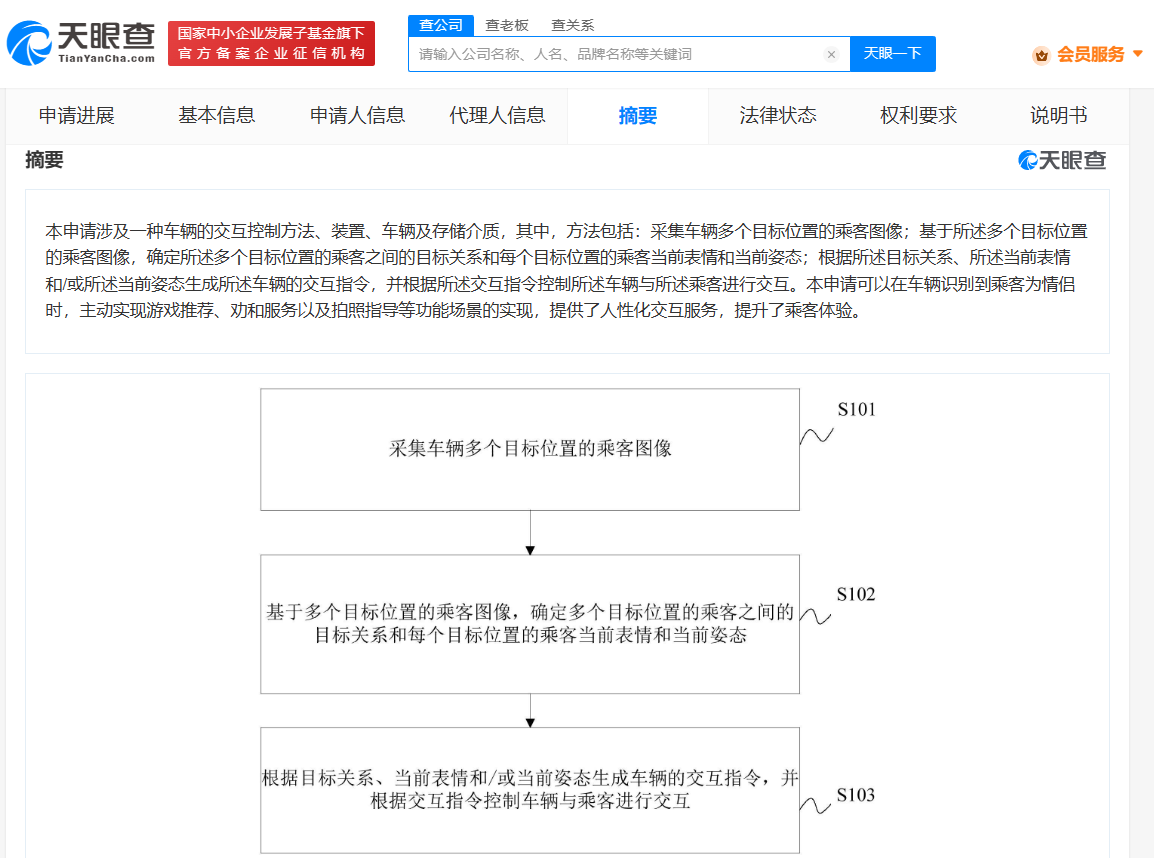Click the 天眼一下 search button
The image size is (1154, 858).
coord(893,54)
